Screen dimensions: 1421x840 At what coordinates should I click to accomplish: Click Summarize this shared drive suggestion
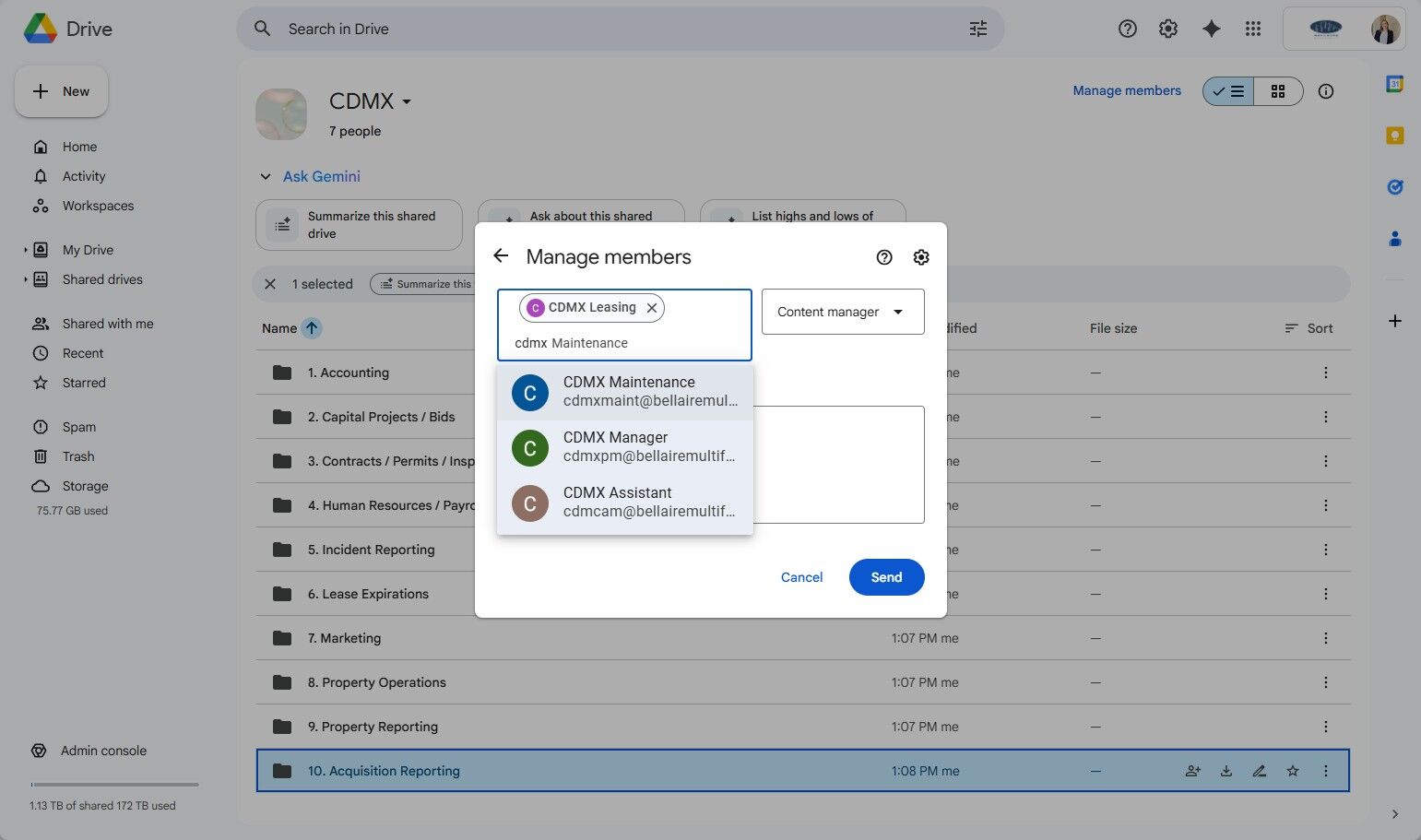359,225
